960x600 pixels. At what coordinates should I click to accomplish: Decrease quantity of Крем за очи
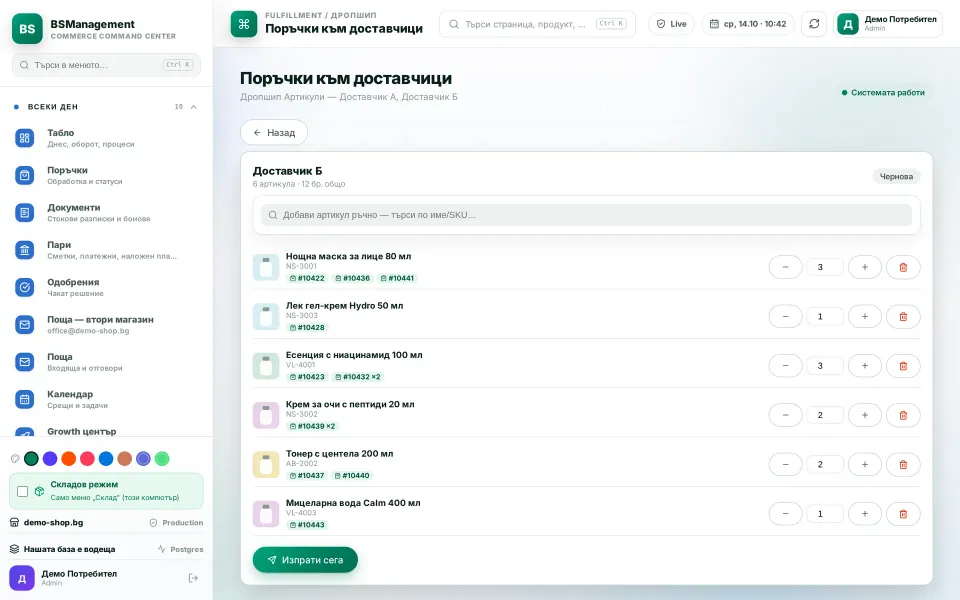point(786,415)
